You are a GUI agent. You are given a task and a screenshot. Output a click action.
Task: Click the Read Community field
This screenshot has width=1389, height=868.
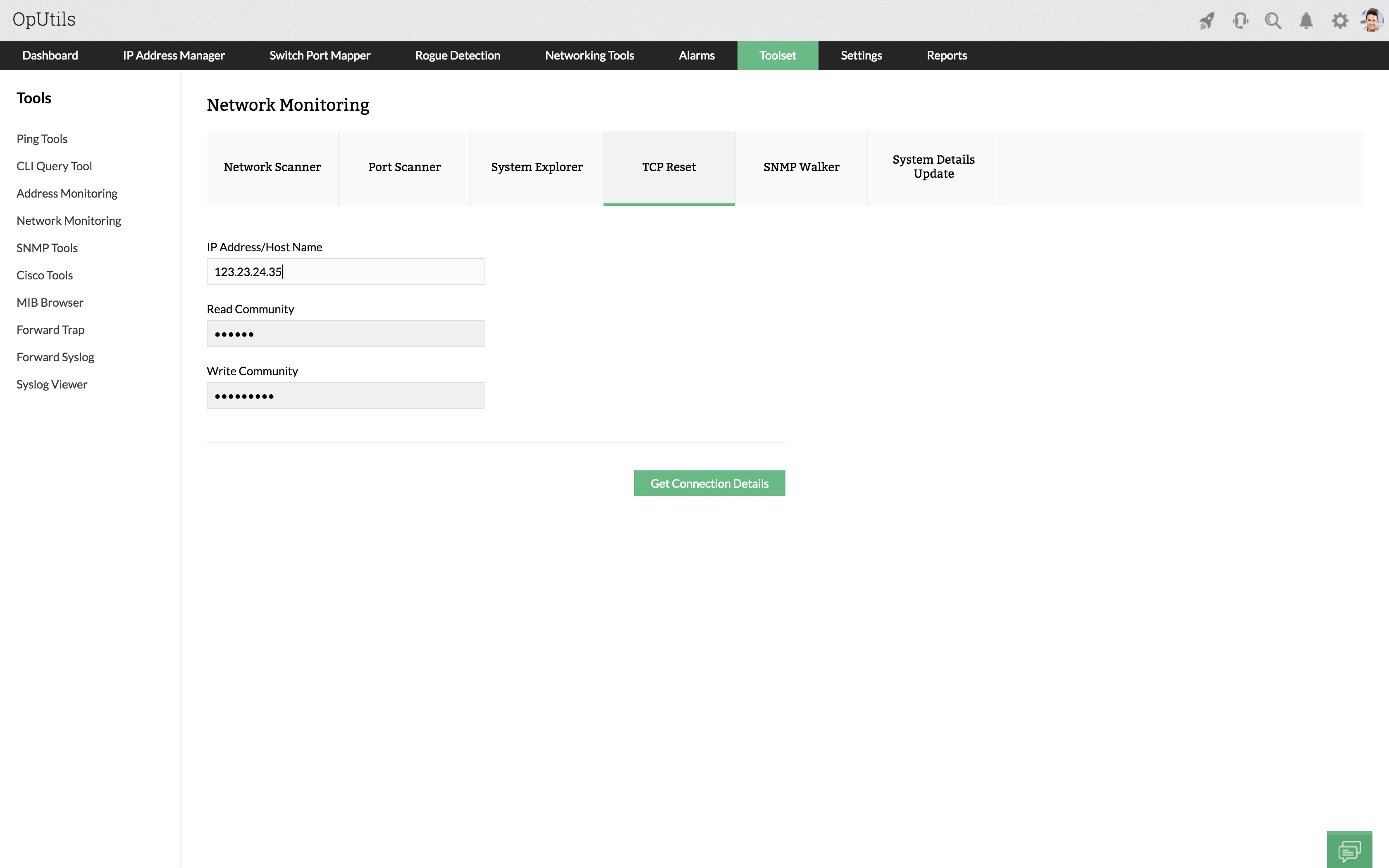click(x=345, y=334)
